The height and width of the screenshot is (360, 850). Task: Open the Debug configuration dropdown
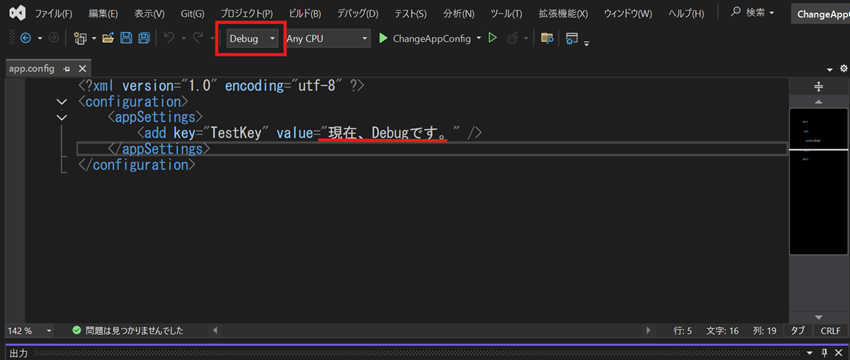click(x=253, y=38)
